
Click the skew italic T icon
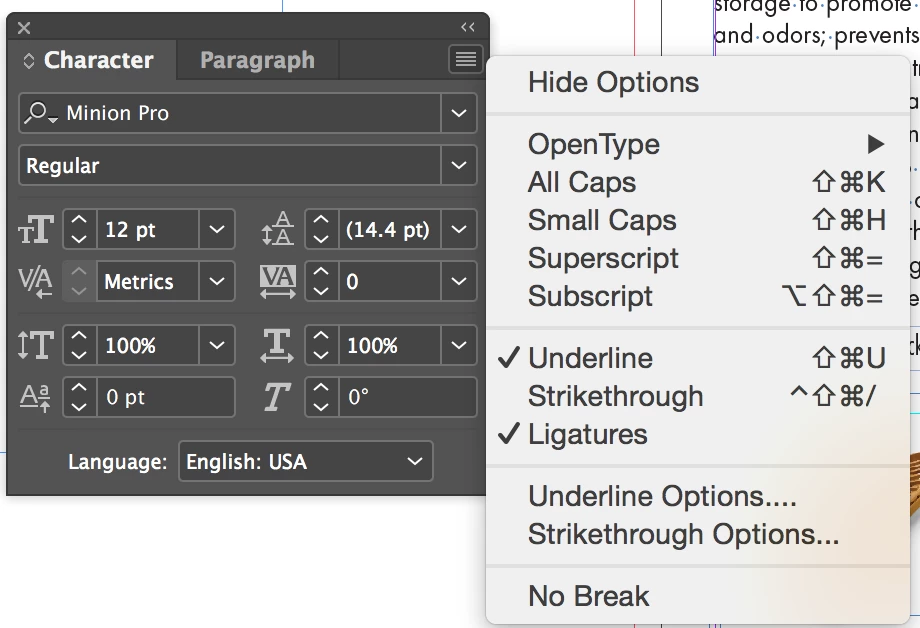click(277, 397)
